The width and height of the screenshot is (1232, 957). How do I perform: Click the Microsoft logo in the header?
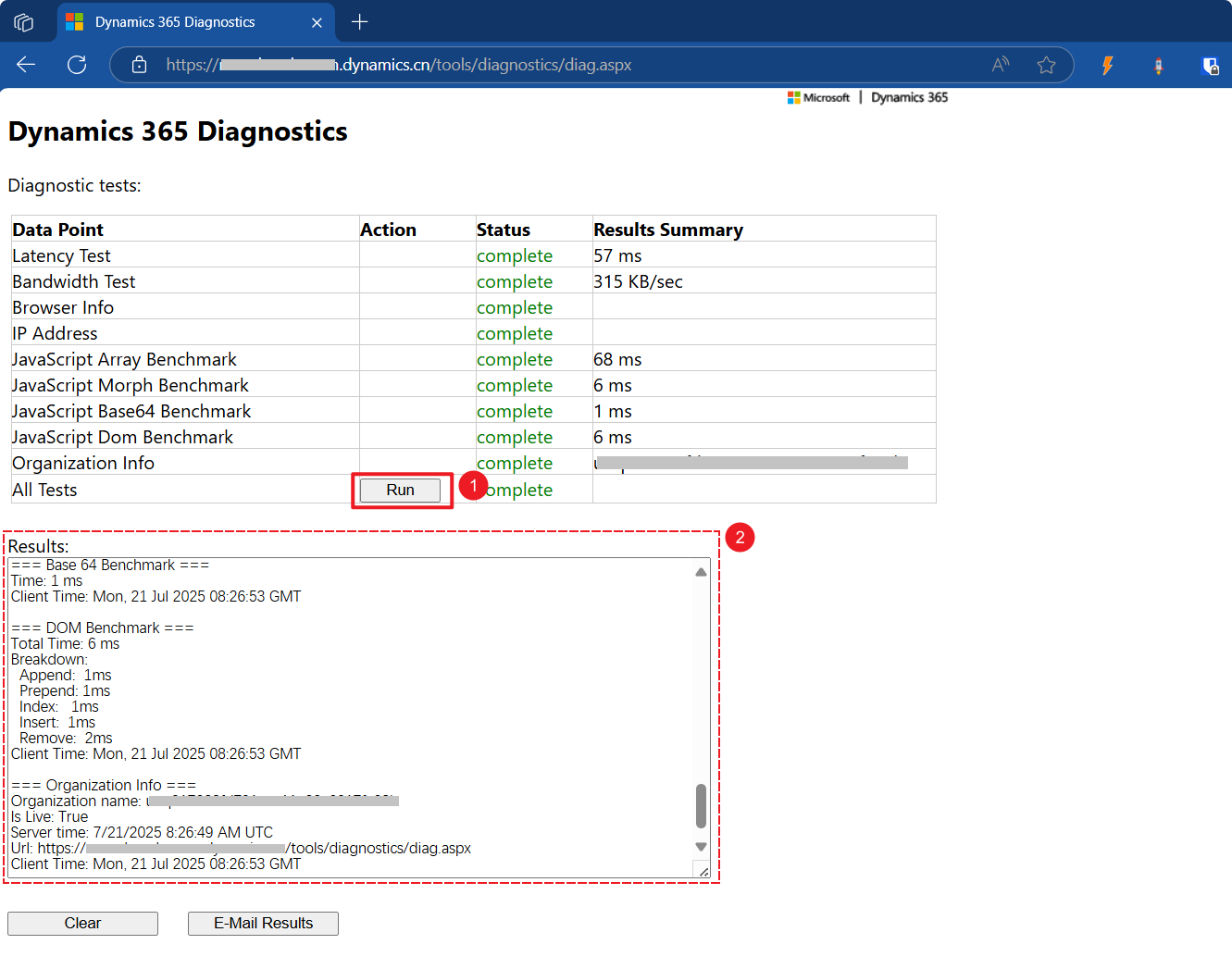point(818,97)
